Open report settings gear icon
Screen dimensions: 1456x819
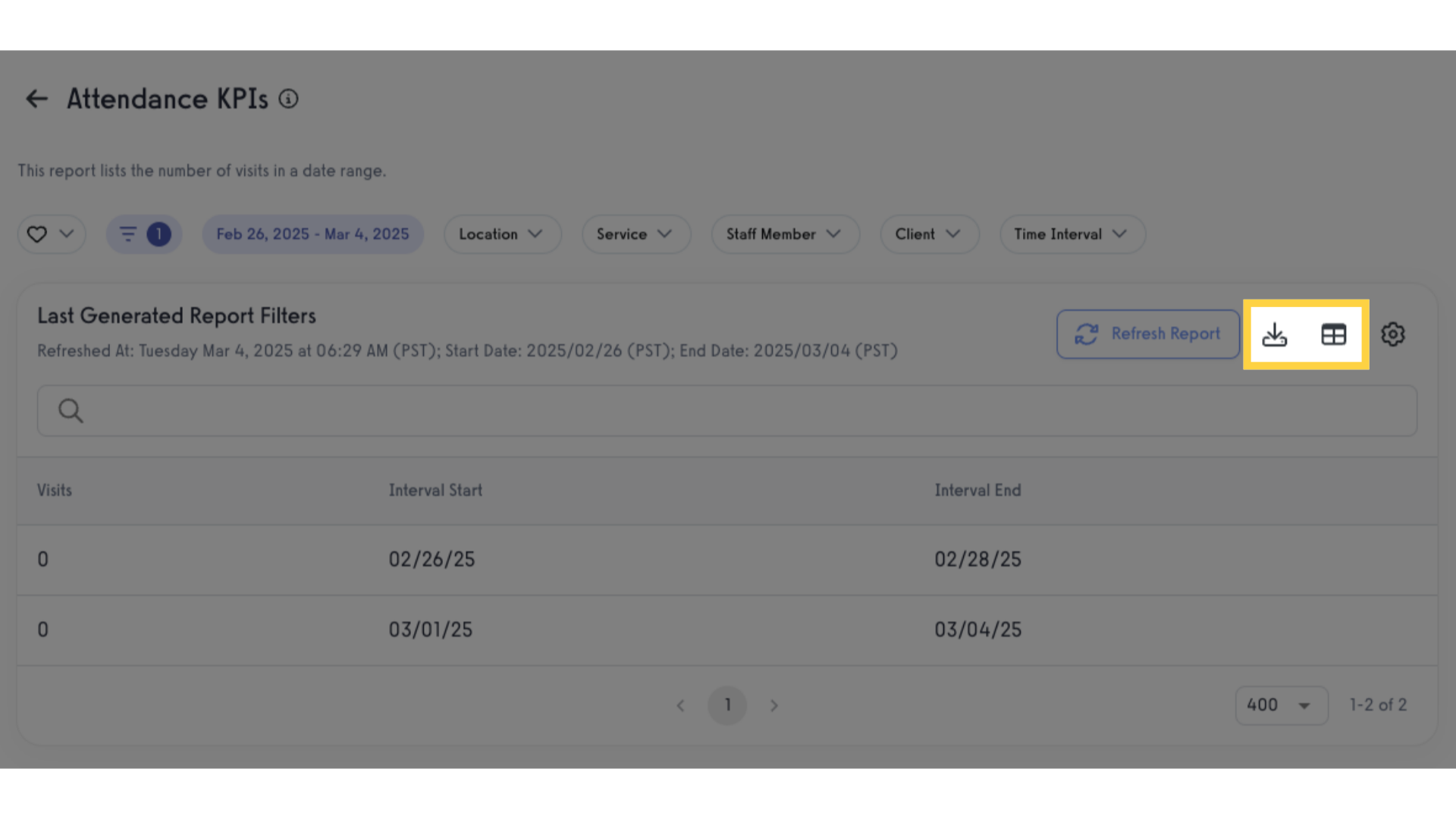pos(1393,334)
